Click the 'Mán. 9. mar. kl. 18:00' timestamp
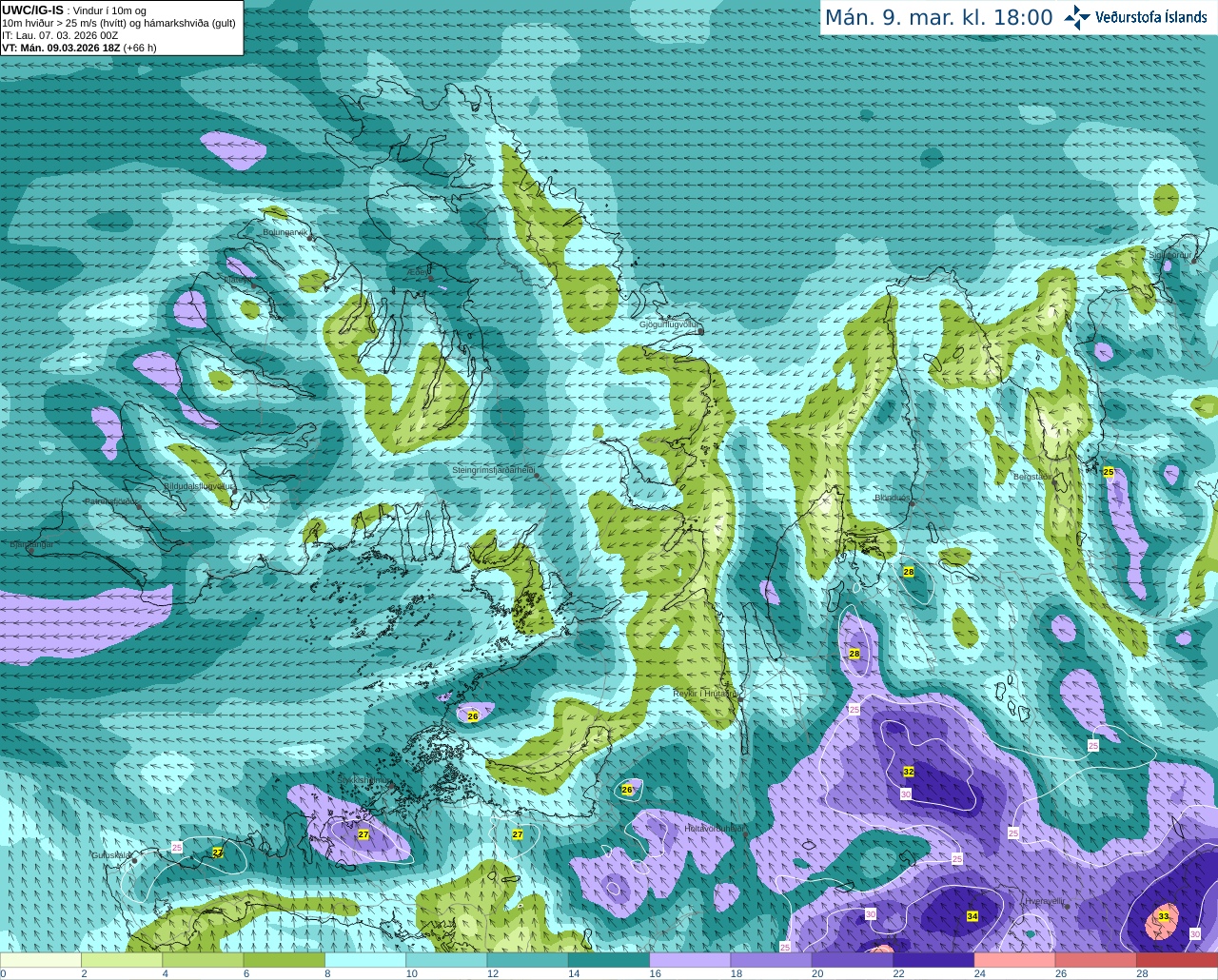The width and height of the screenshot is (1218, 980). click(938, 18)
